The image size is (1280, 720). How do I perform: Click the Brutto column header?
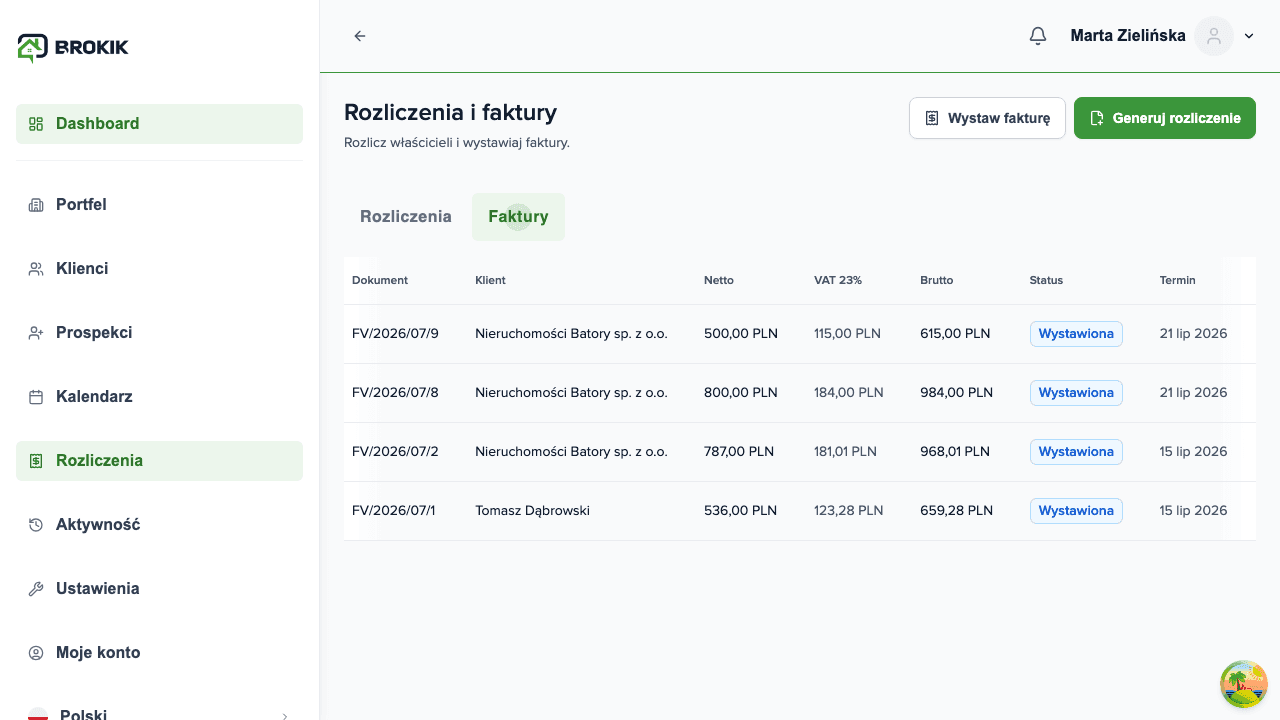point(937,281)
